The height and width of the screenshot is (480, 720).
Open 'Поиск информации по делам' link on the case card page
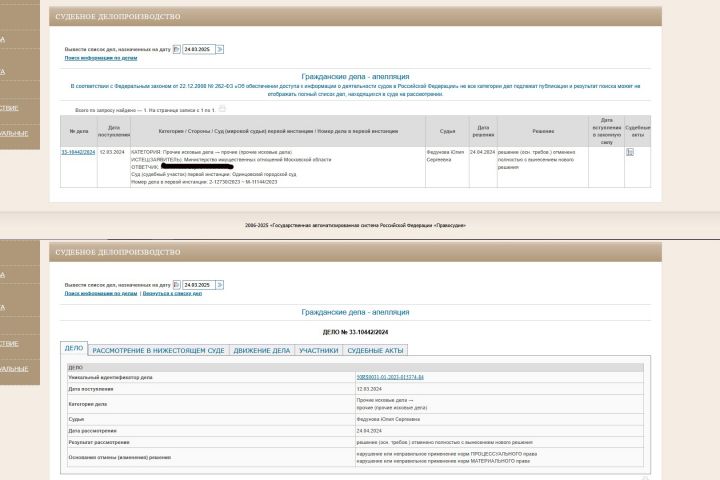click(x=101, y=293)
